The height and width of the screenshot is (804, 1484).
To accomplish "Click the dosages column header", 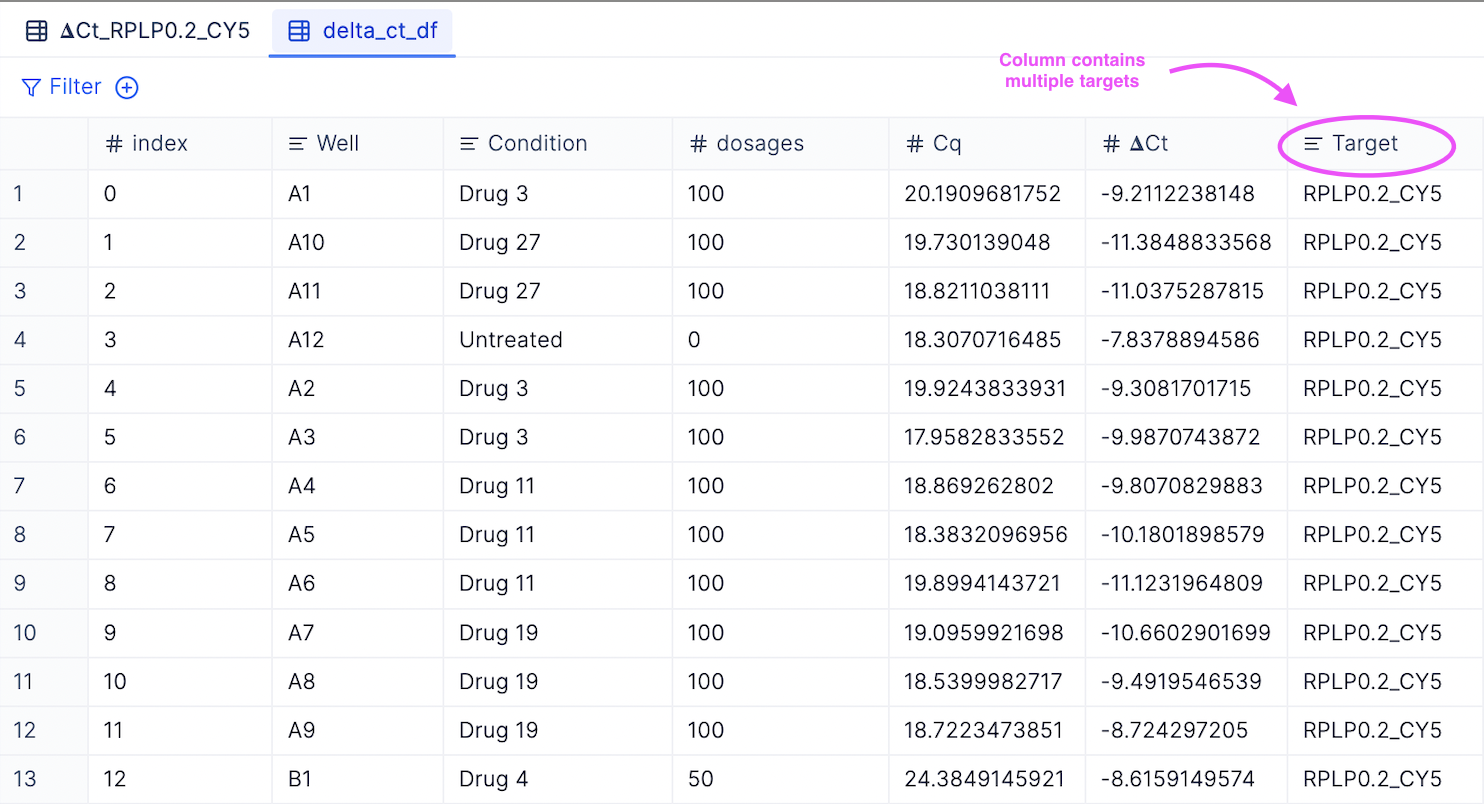I will (x=781, y=143).
